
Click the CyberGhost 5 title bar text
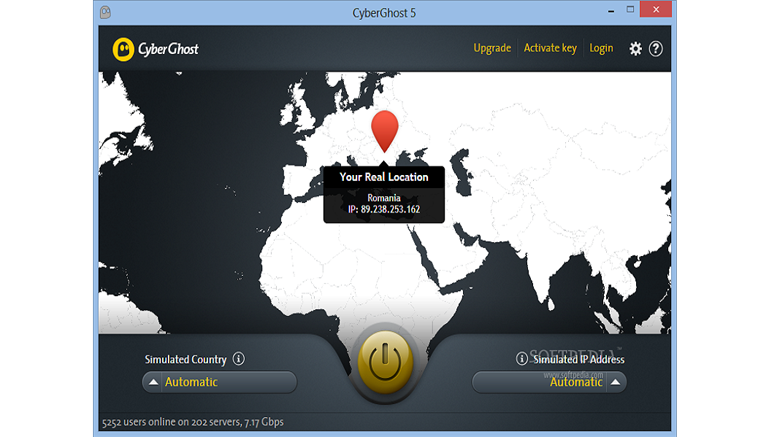click(384, 13)
